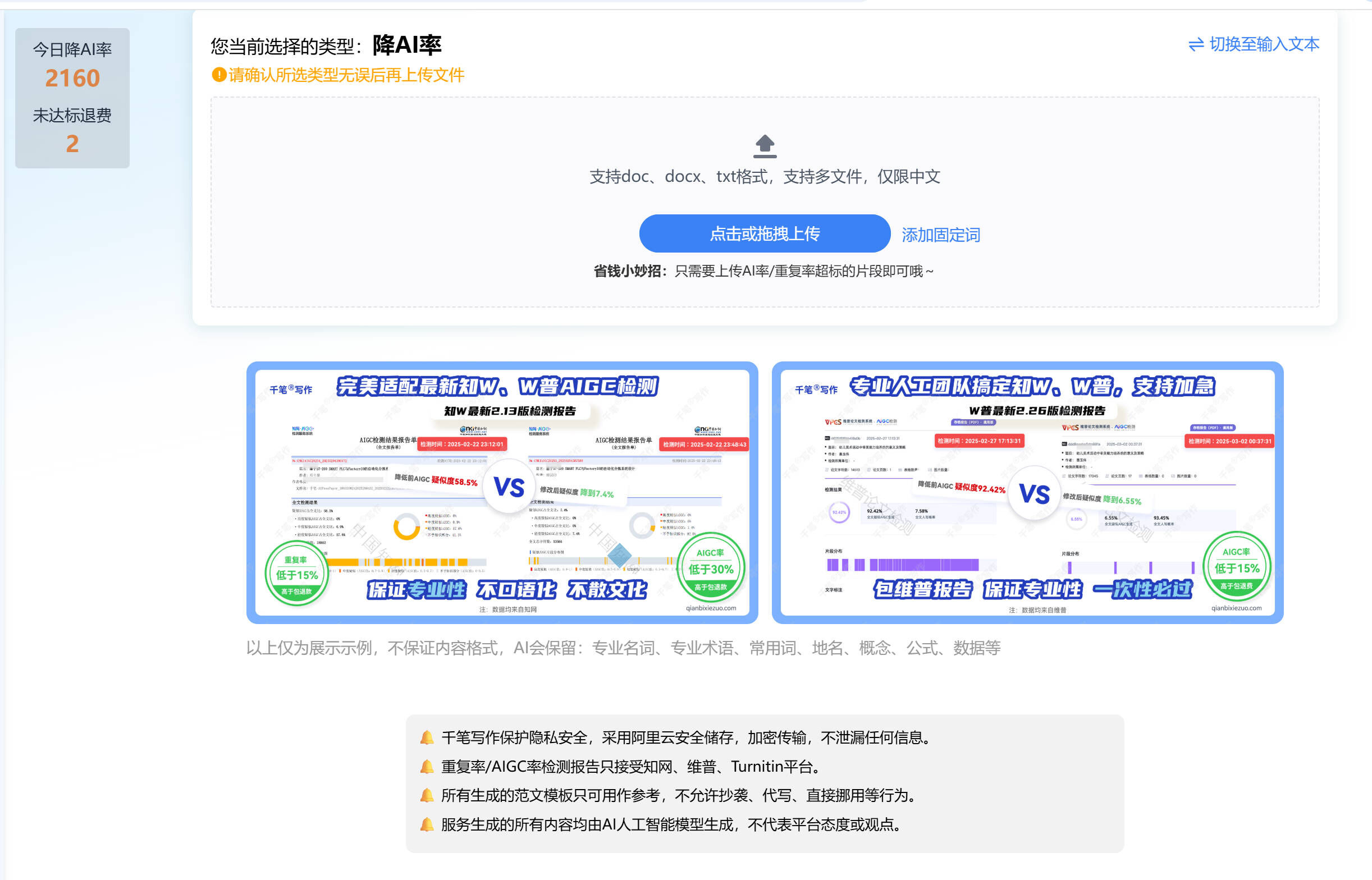Click the 请确认所选类型无误后再上传文件 warning text
1372x880 pixels.
[346, 75]
